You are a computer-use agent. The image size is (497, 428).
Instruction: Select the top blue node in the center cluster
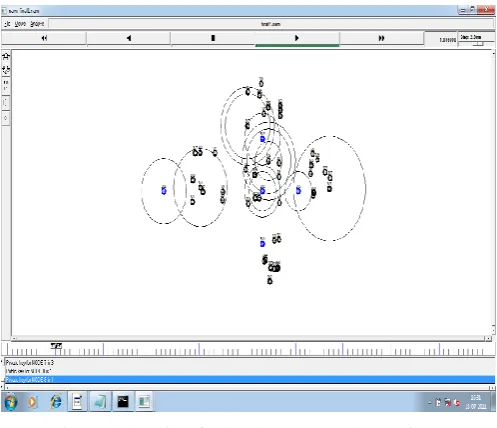click(263, 139)
